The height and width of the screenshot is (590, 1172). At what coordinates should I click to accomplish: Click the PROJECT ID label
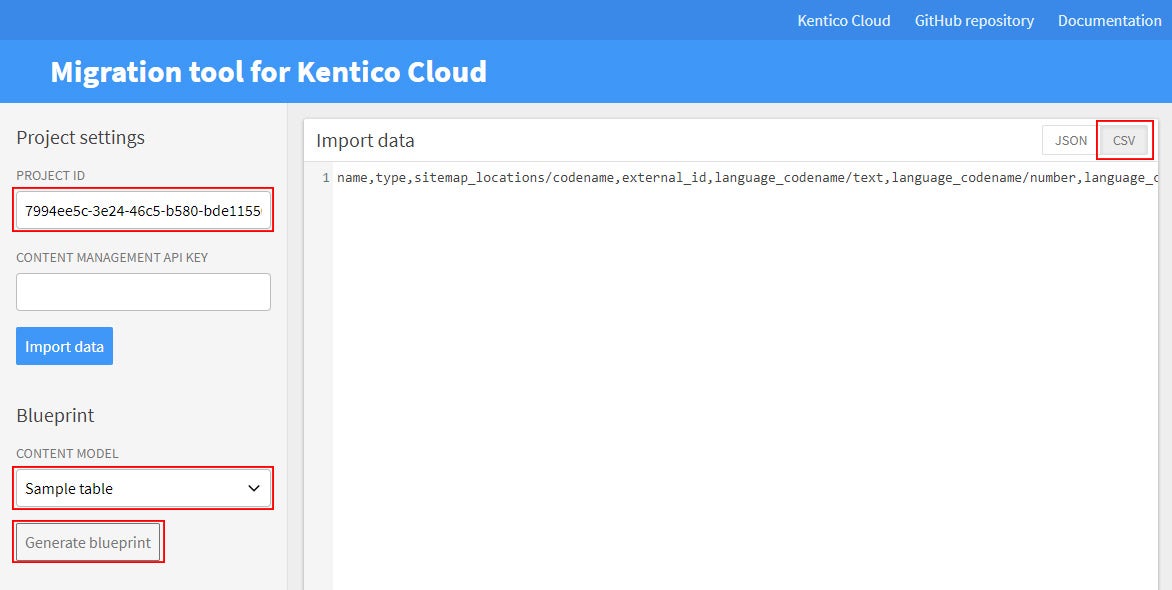pyautogui.click(x=51, y=176)
